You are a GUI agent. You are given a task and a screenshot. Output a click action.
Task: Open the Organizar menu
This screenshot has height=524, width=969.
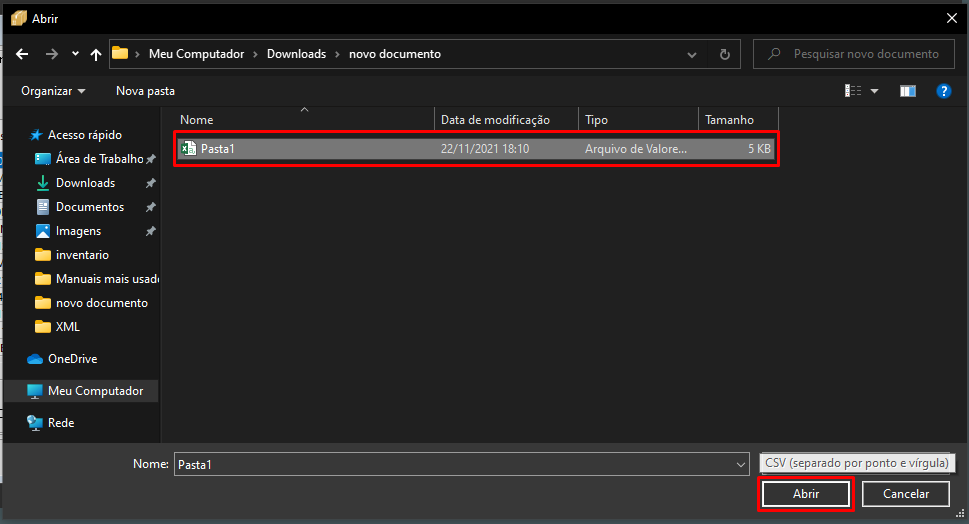point(53,91)
